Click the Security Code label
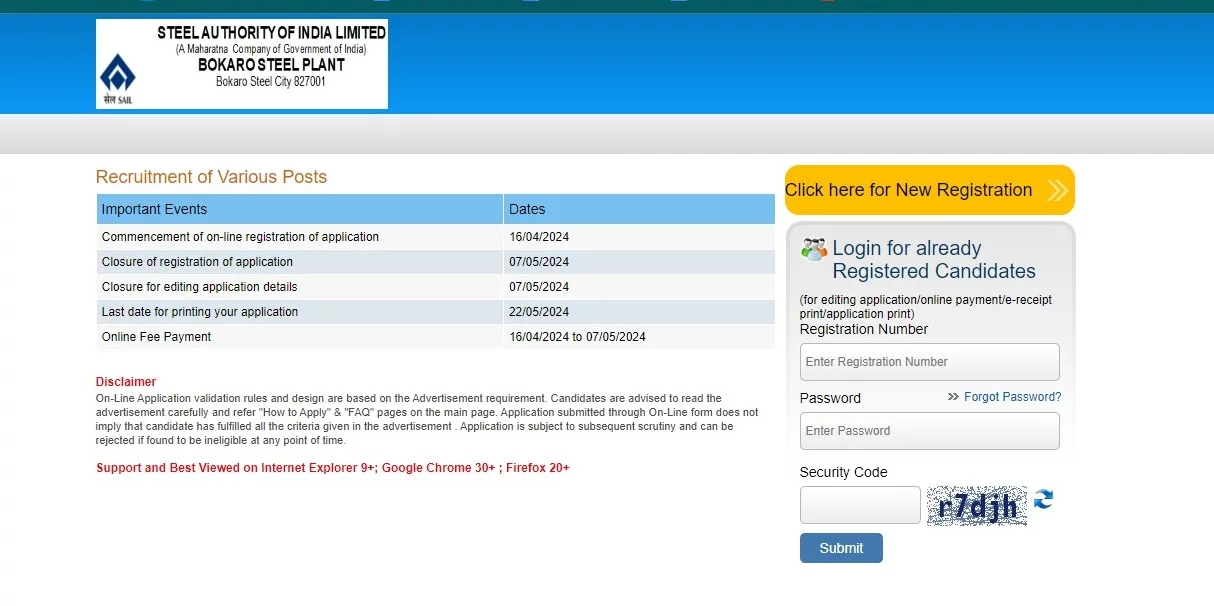 click(843, 472)
